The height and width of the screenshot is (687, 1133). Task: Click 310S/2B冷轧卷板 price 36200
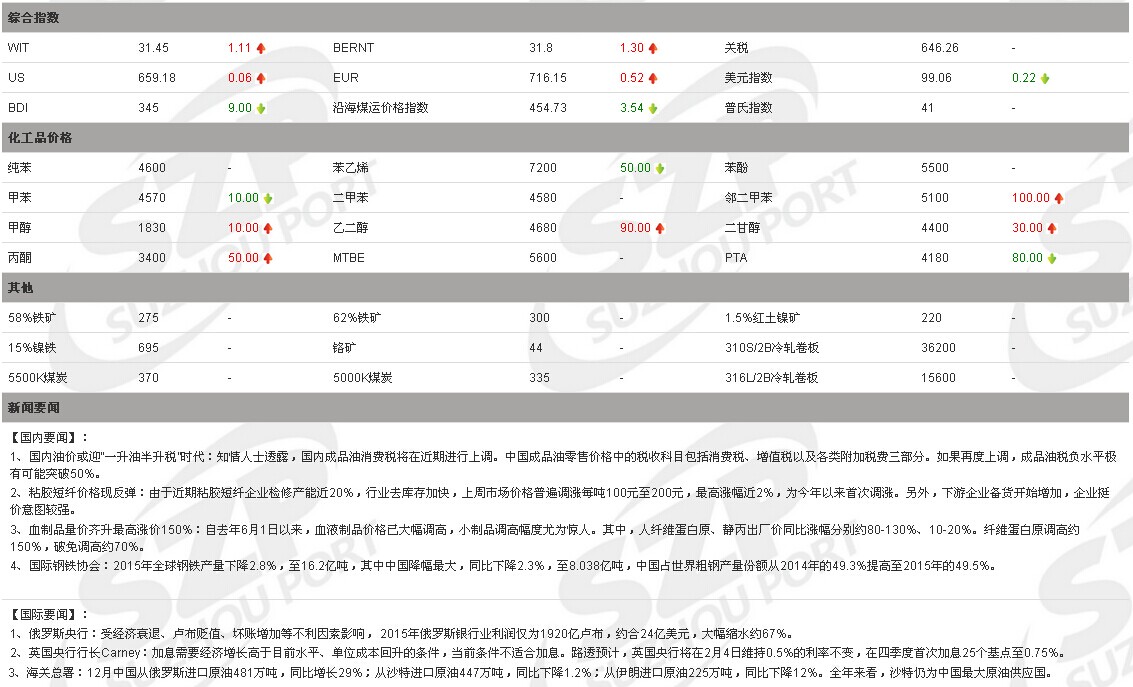pyautogui.click(x=938, y=347)
